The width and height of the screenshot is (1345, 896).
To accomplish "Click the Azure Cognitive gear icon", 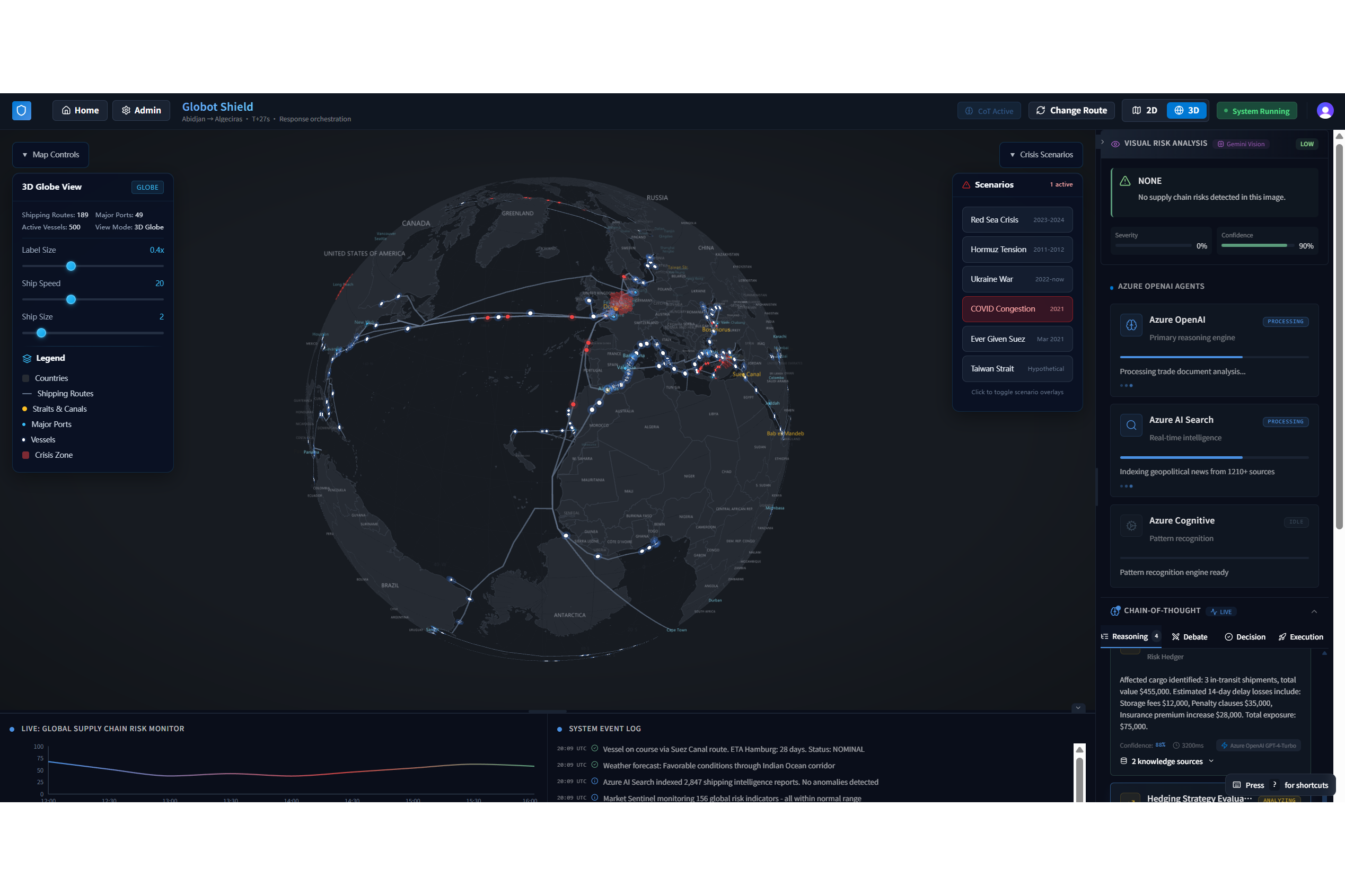I will [1131, 526].
